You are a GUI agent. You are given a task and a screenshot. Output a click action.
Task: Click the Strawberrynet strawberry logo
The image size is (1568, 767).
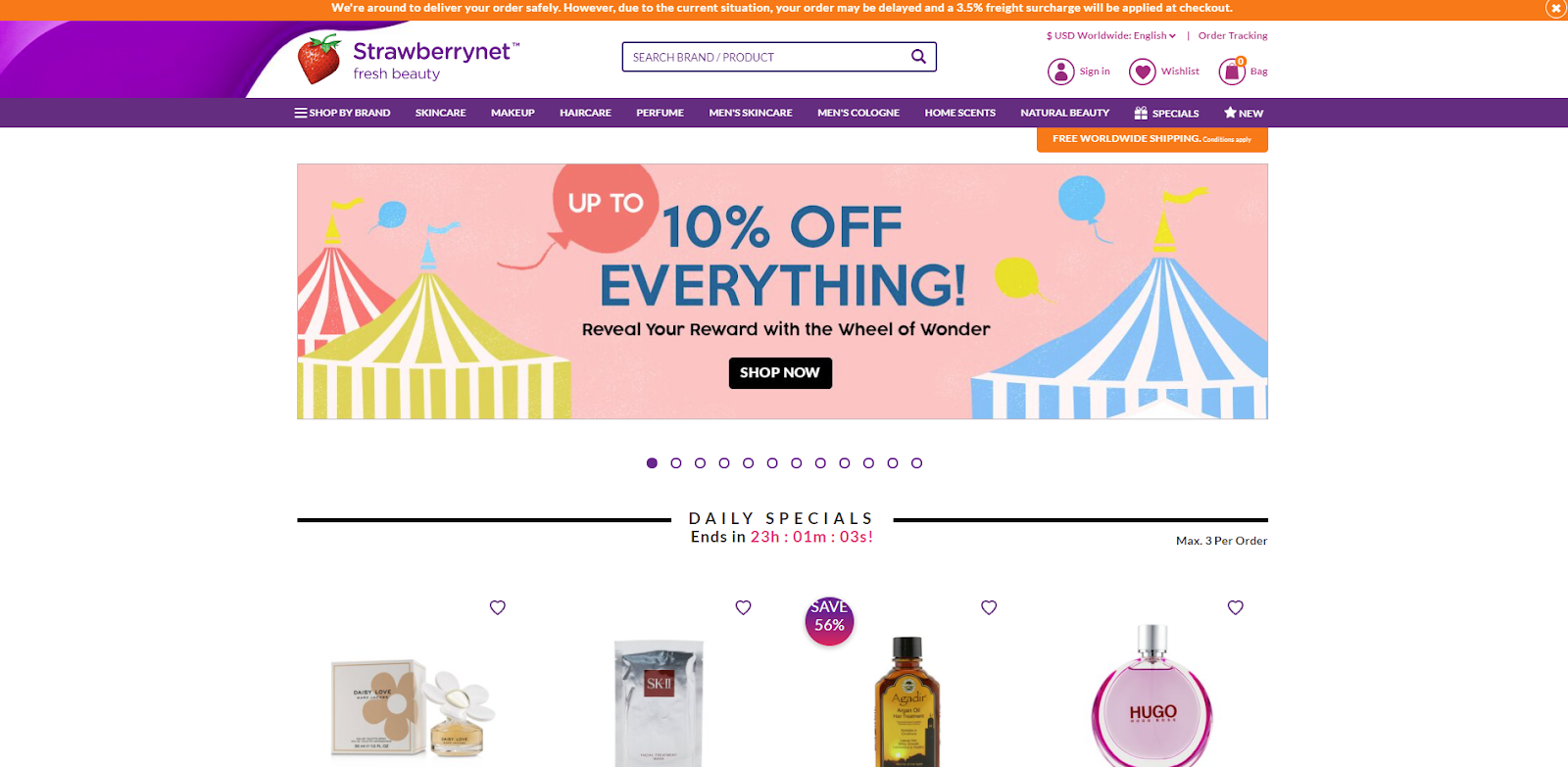click(318, 59)
